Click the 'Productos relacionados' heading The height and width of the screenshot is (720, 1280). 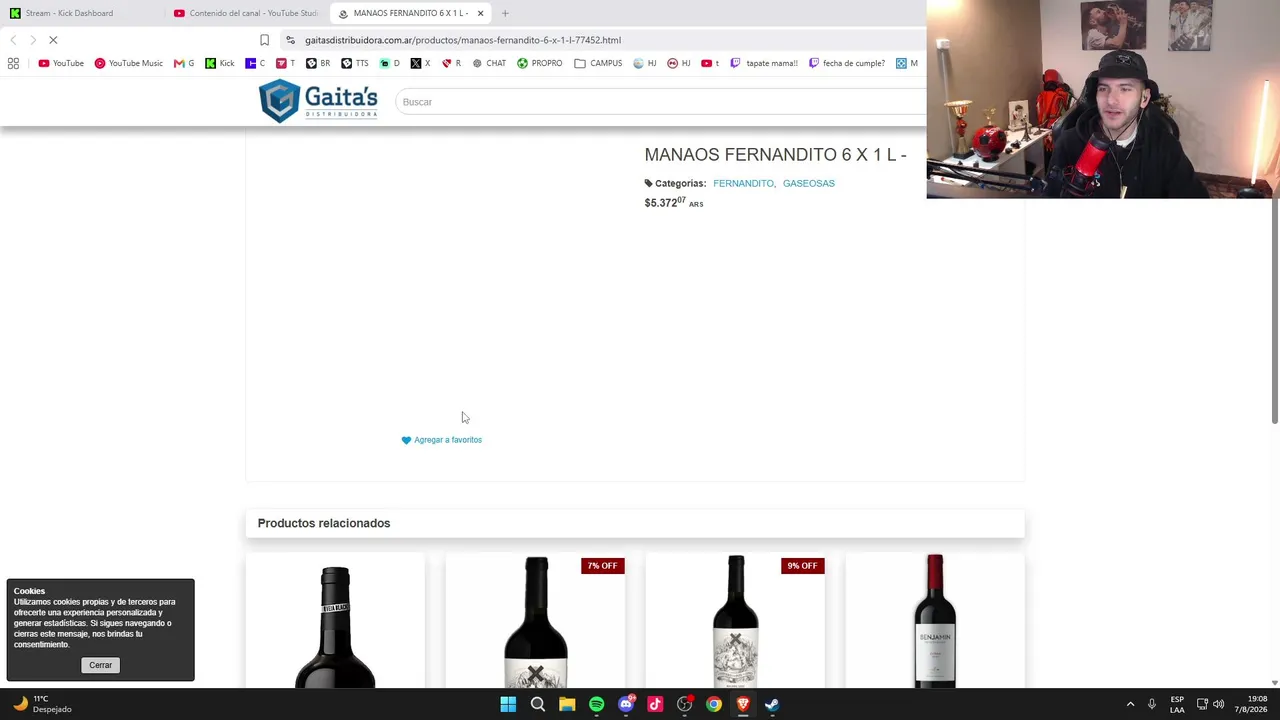pos(324,523)
